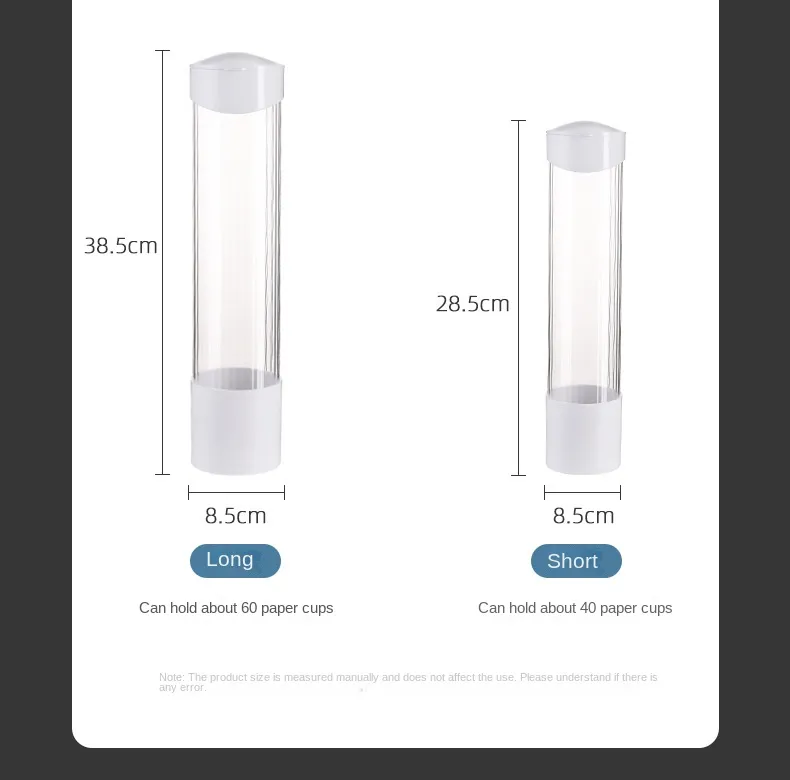
Task: Click the 8.5cm width under Short dispenser
Action: tap(583, 515)
